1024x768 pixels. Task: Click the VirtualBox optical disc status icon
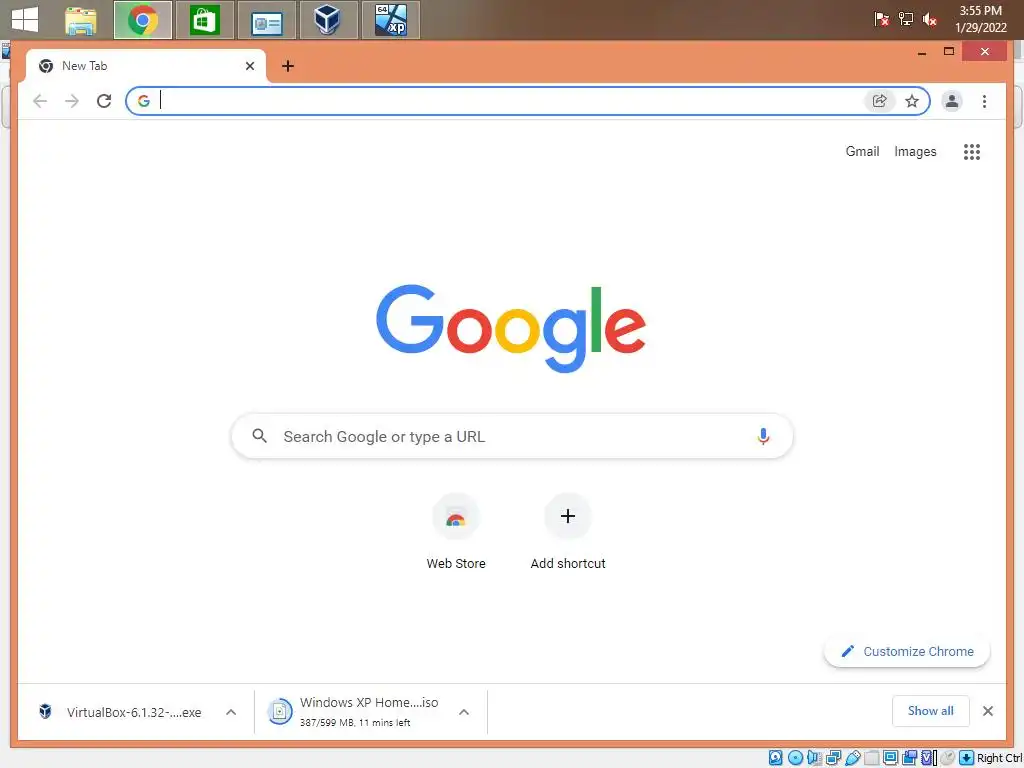click(795, 758)
